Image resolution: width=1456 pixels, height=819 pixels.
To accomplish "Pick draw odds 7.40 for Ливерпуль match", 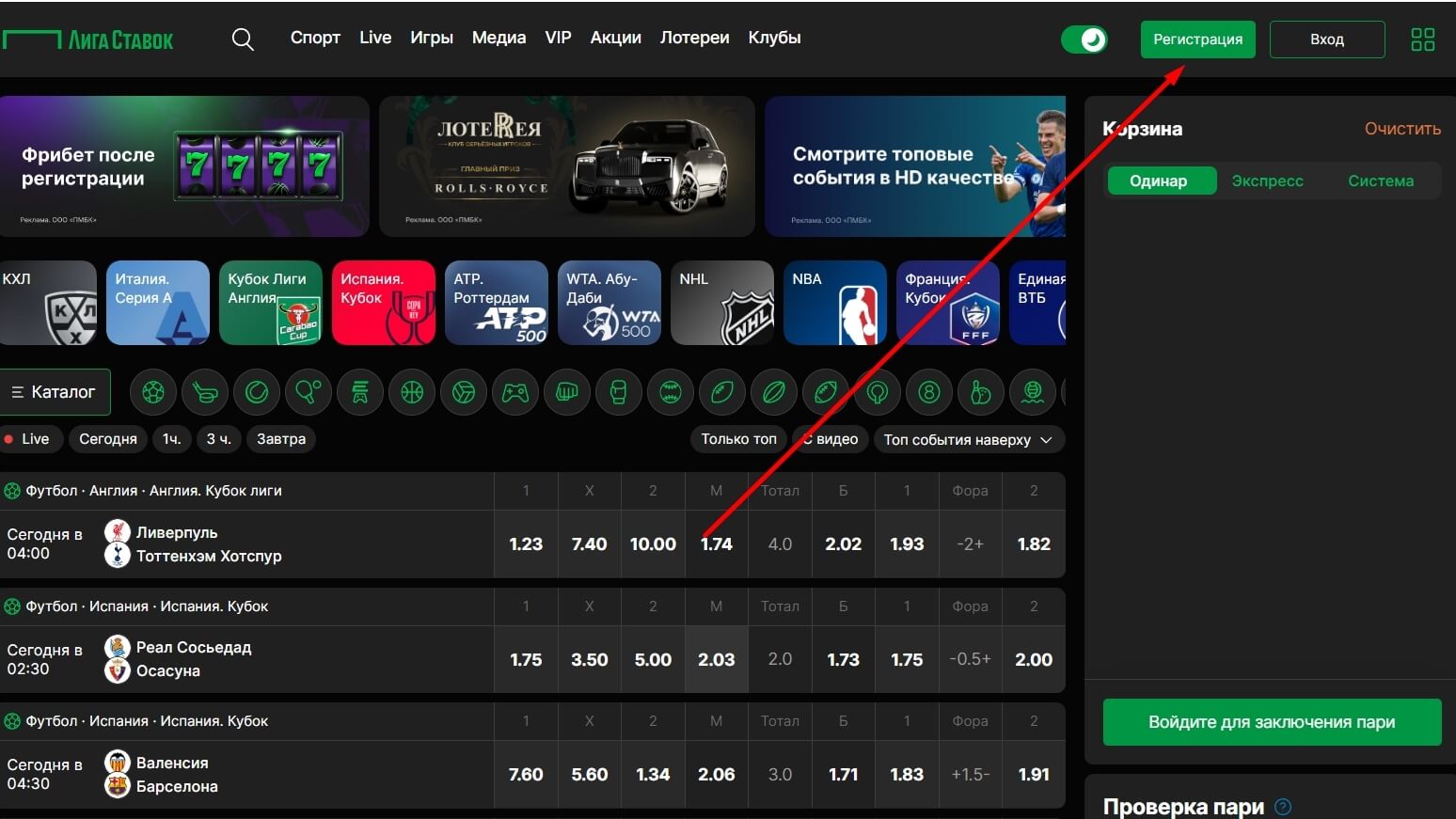I will 590,543.
